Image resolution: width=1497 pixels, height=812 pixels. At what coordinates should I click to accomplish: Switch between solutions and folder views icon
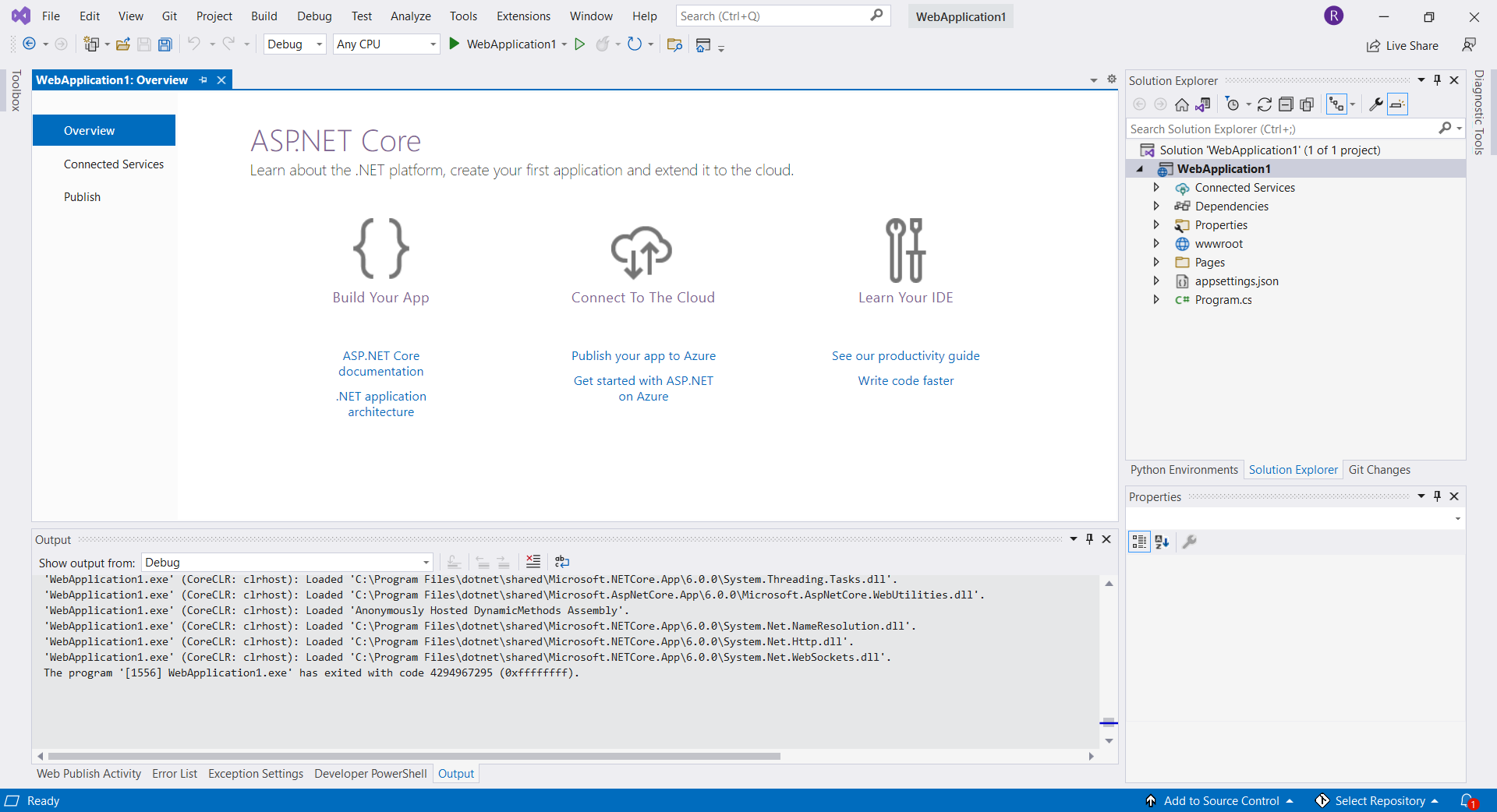pyautogui.click(x=1204, y=104)
